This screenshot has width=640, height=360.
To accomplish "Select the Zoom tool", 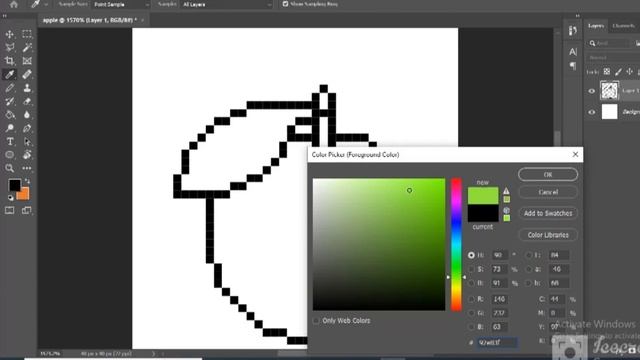I will tap(9, 168).
